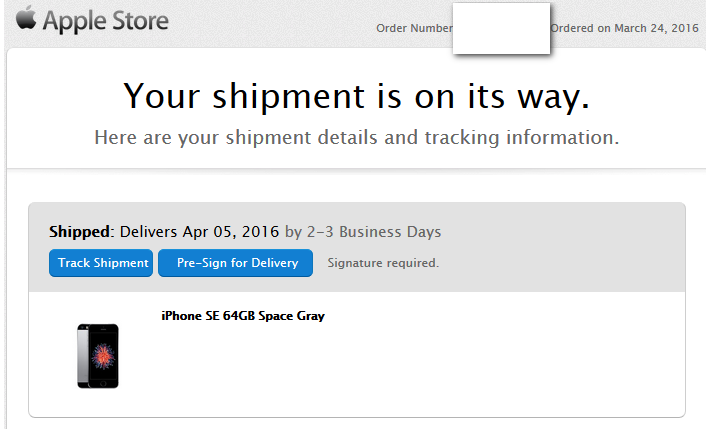Image resolution: width=706 pixels, height=429 pixels.
Task: Click the words 'shipment details' in subheading
Action: pos(292,137)
